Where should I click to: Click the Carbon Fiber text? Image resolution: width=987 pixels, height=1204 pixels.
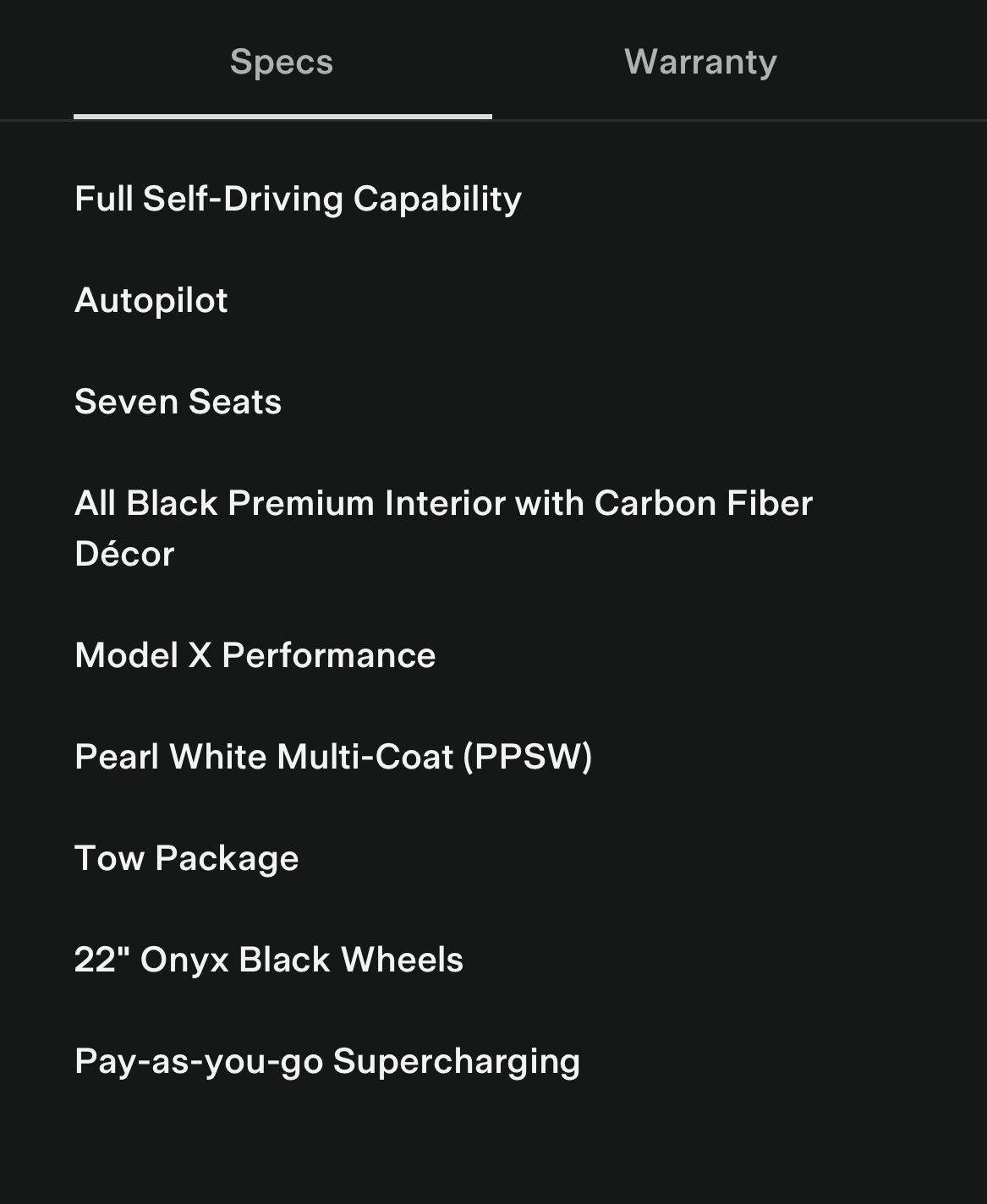pos(704,503)
